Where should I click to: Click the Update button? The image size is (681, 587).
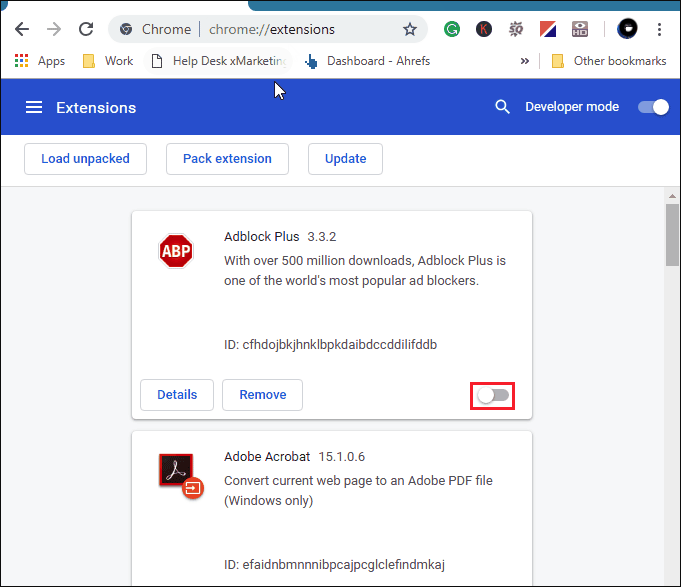(345, 159)
